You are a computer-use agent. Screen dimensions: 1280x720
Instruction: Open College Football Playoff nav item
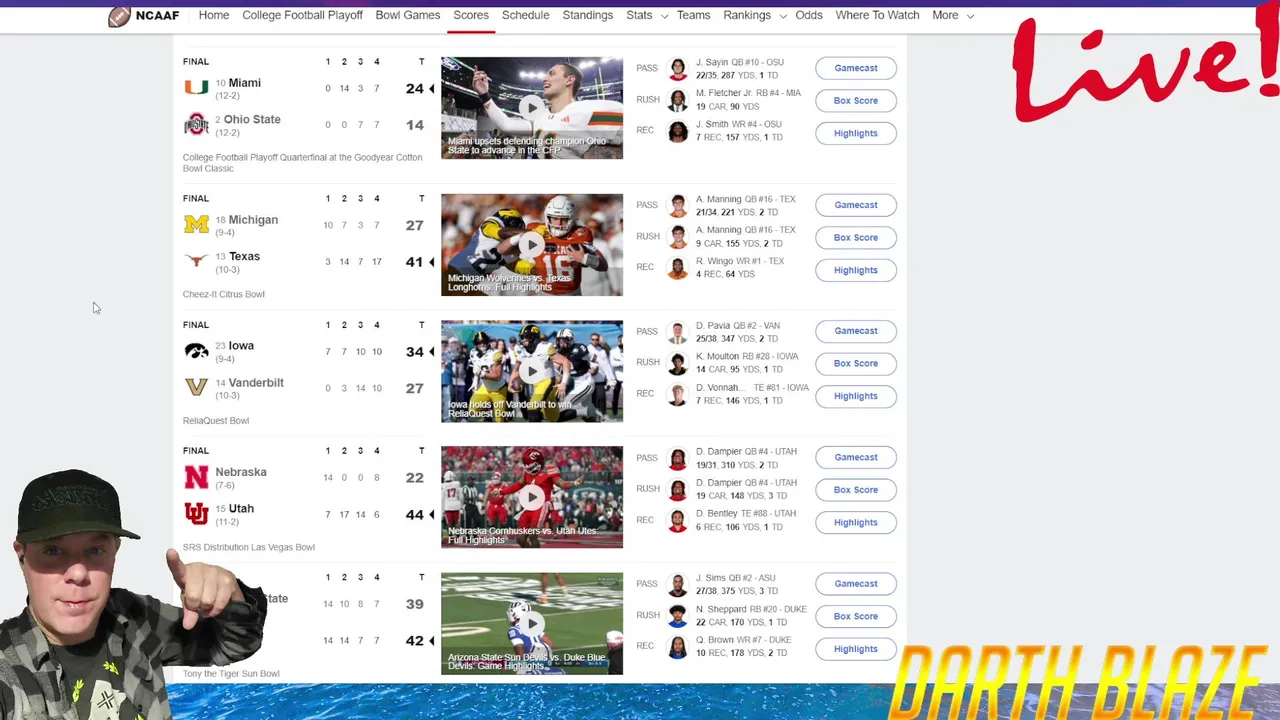(302, 15)
